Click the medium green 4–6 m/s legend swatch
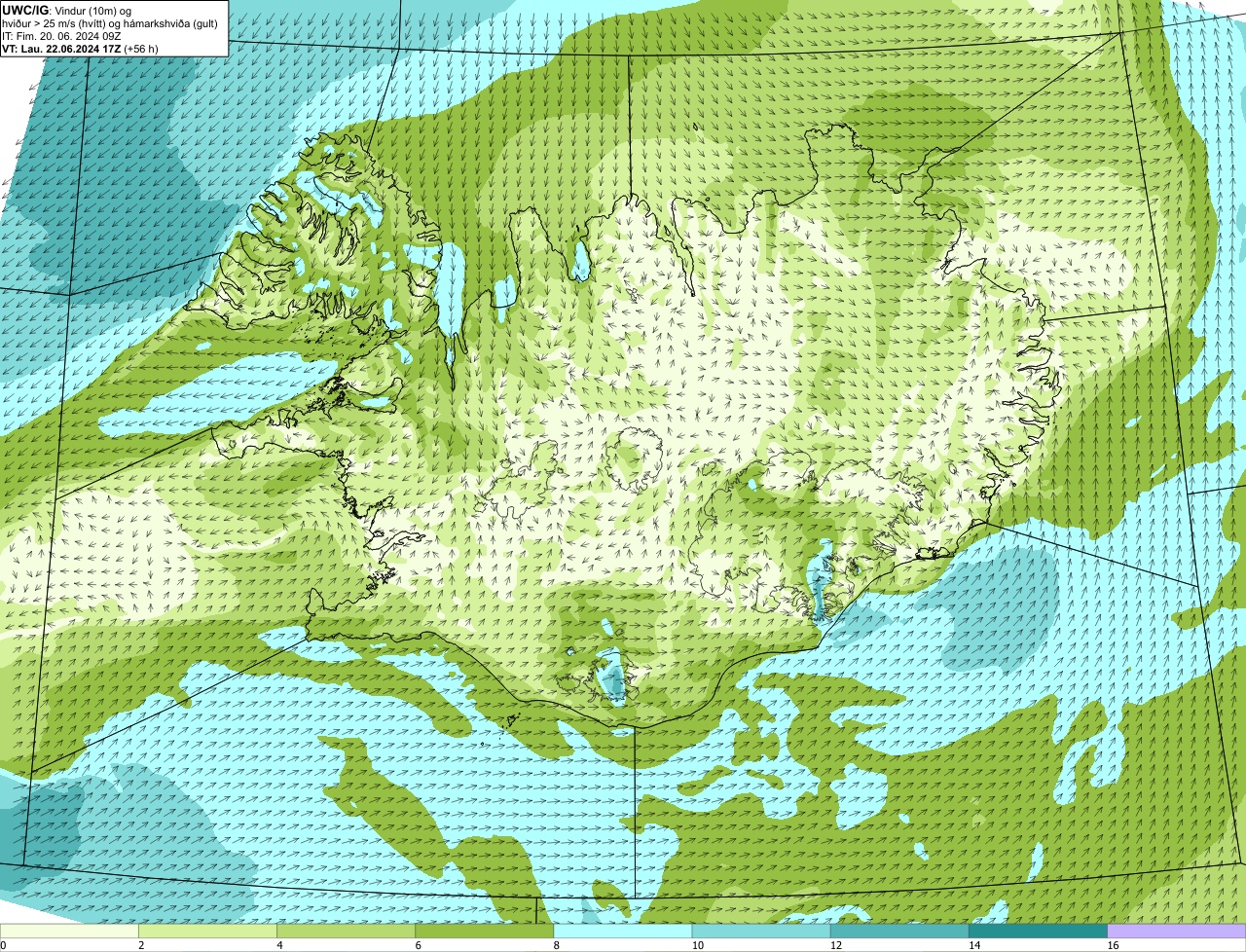1246x952 pixels. pos(346,932)
